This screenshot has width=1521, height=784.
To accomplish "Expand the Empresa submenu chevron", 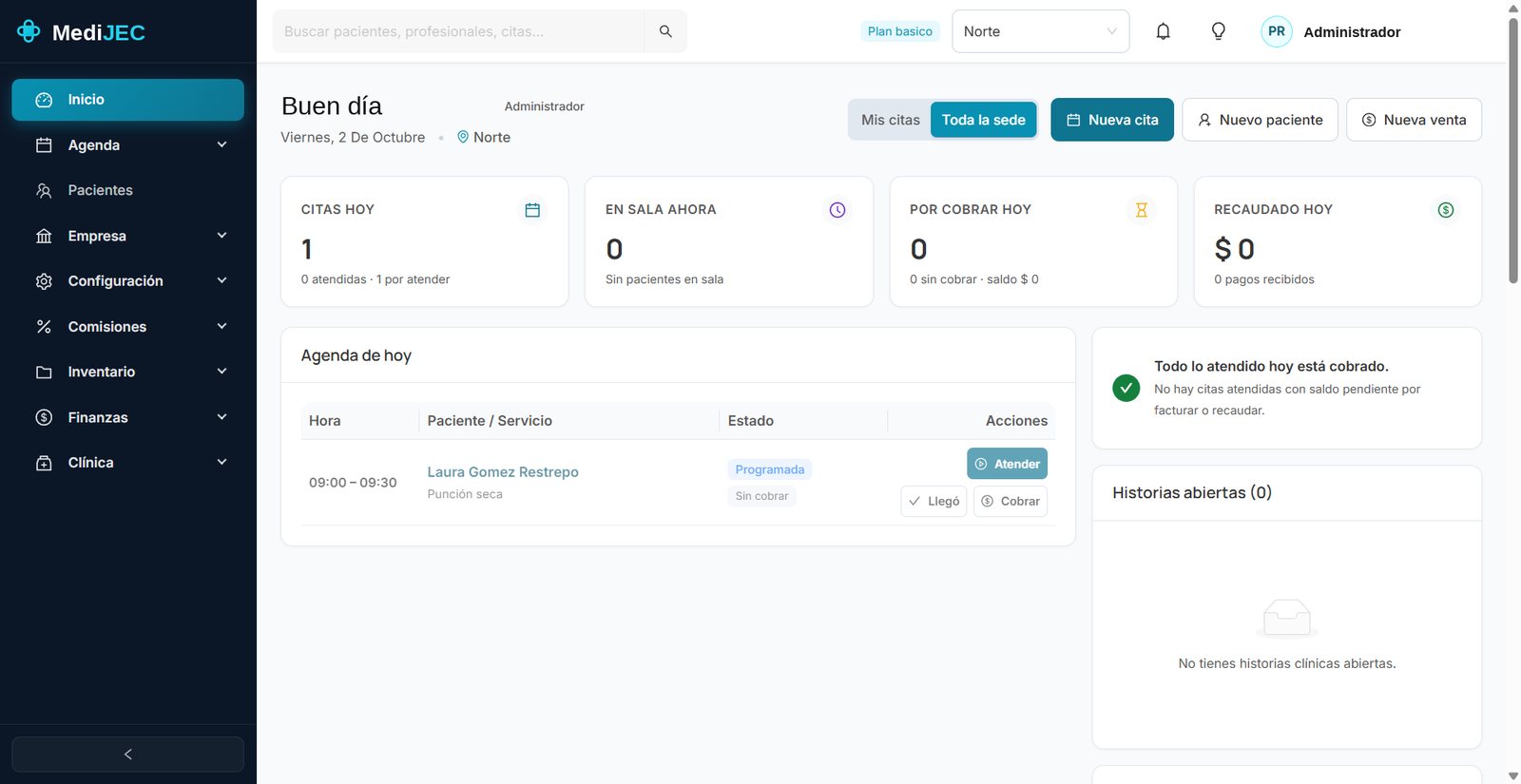I will click(221, 236).
